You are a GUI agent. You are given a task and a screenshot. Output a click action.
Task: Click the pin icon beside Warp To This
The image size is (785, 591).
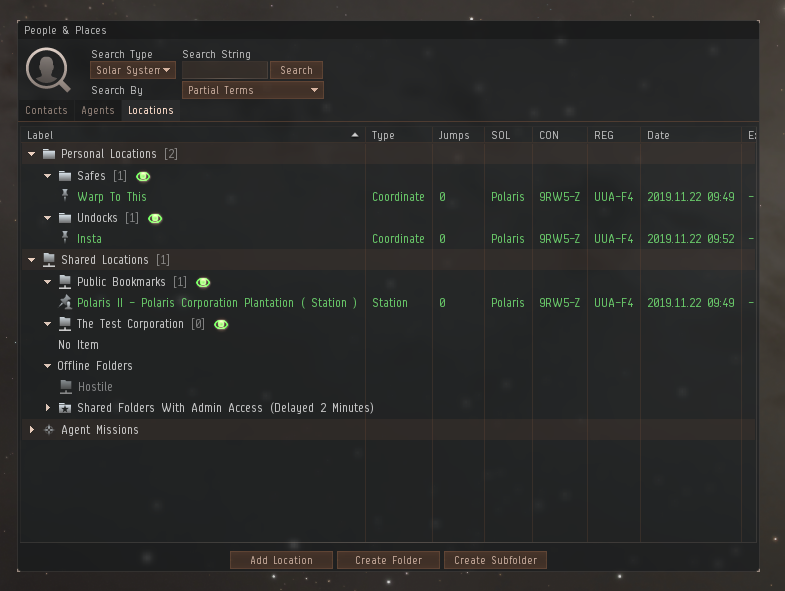click(x=65, y=197)
